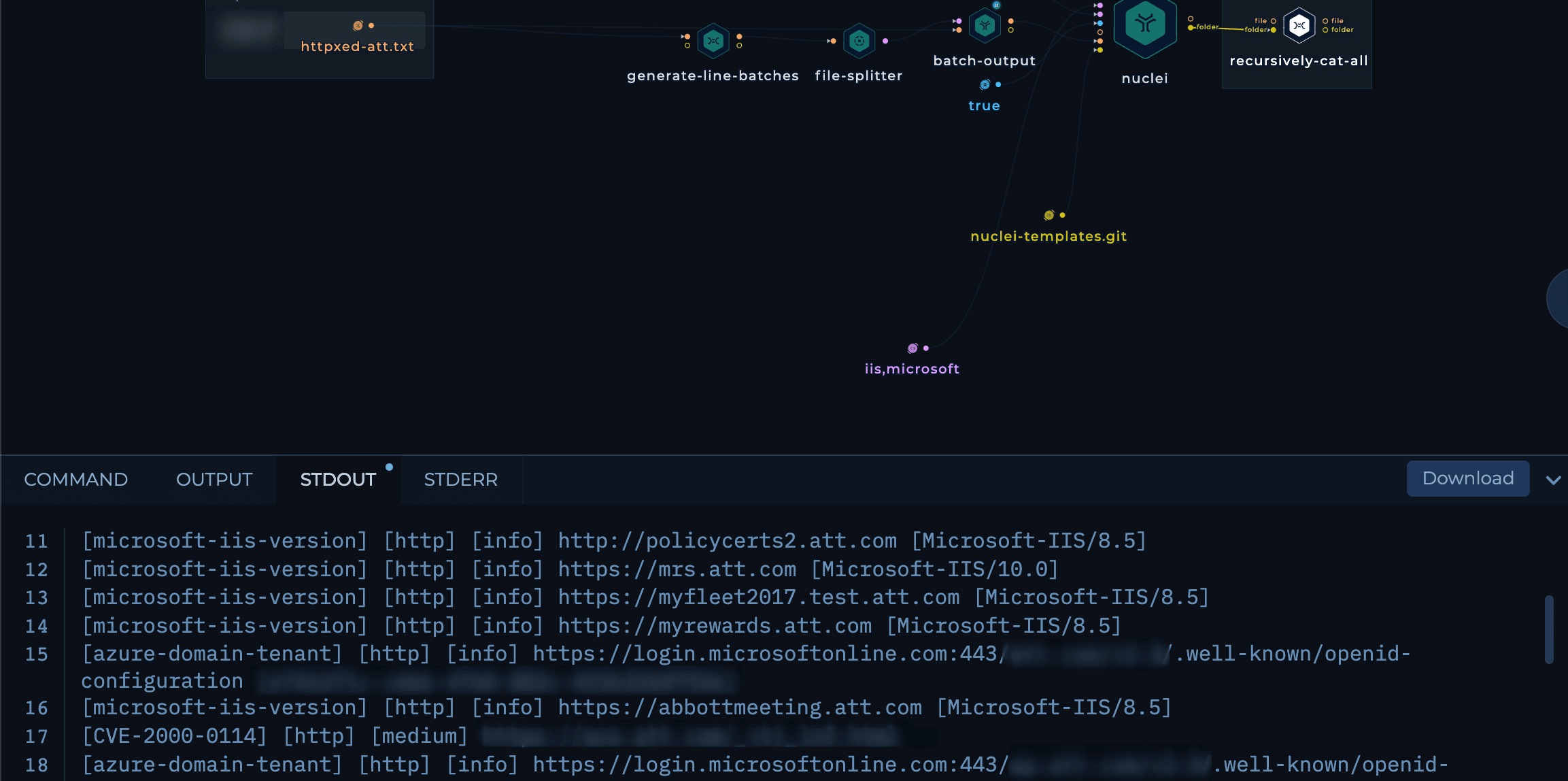Click line 16 abbottmeeting.att.com result
This screenshot has width=1568, height=781.
(x=626, y=708)
